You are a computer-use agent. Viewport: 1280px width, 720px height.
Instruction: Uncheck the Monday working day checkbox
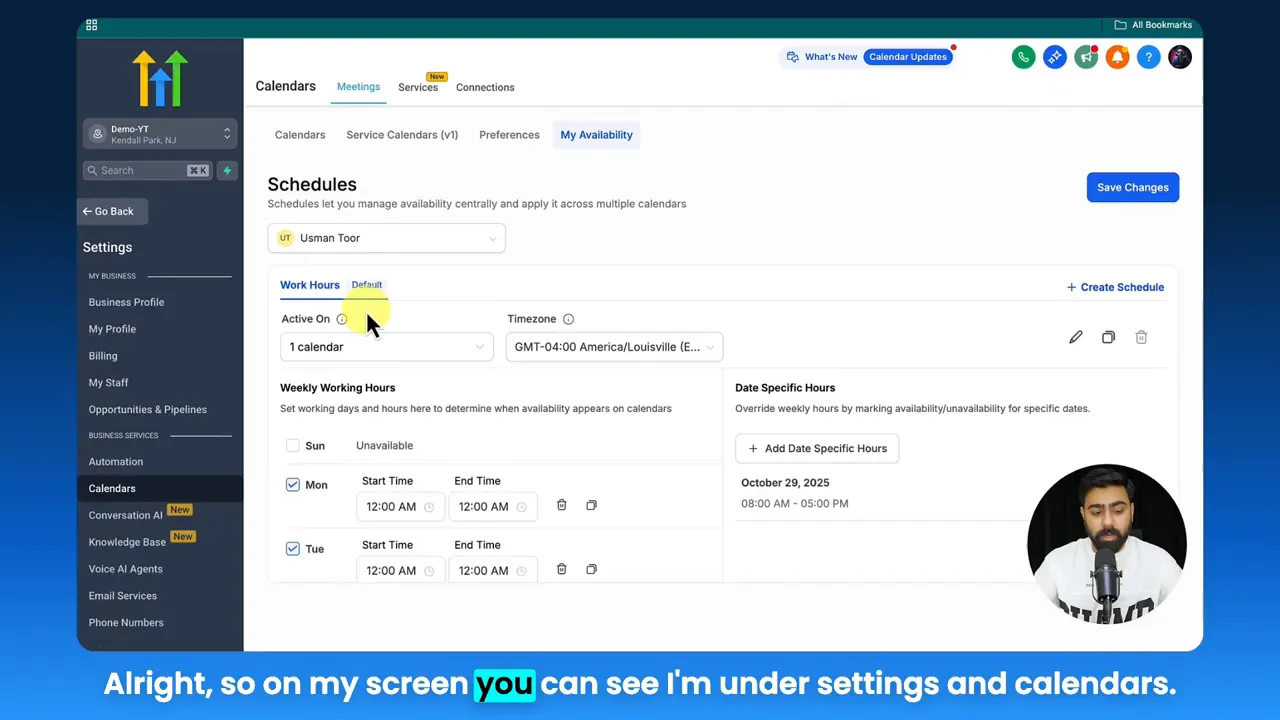point(292,484)
